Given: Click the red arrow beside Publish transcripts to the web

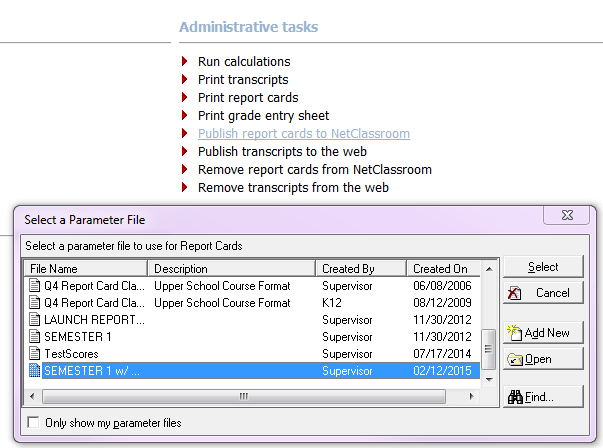Looking at the screenshot, I should pyautogui.click(x=185, y=151).
